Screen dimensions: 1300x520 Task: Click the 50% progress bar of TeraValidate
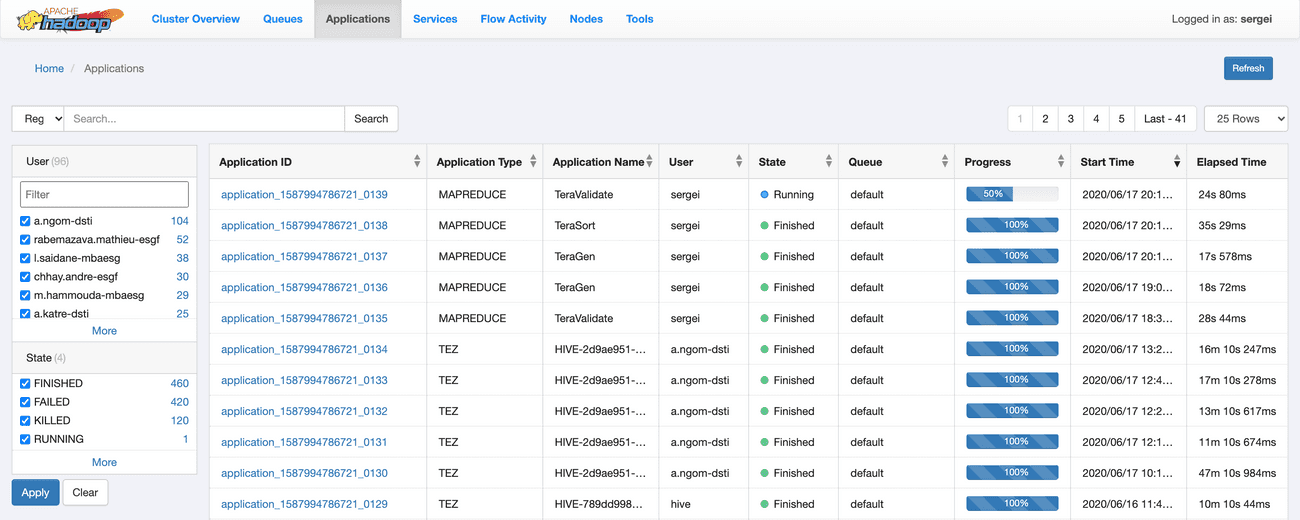[1011, 194]
